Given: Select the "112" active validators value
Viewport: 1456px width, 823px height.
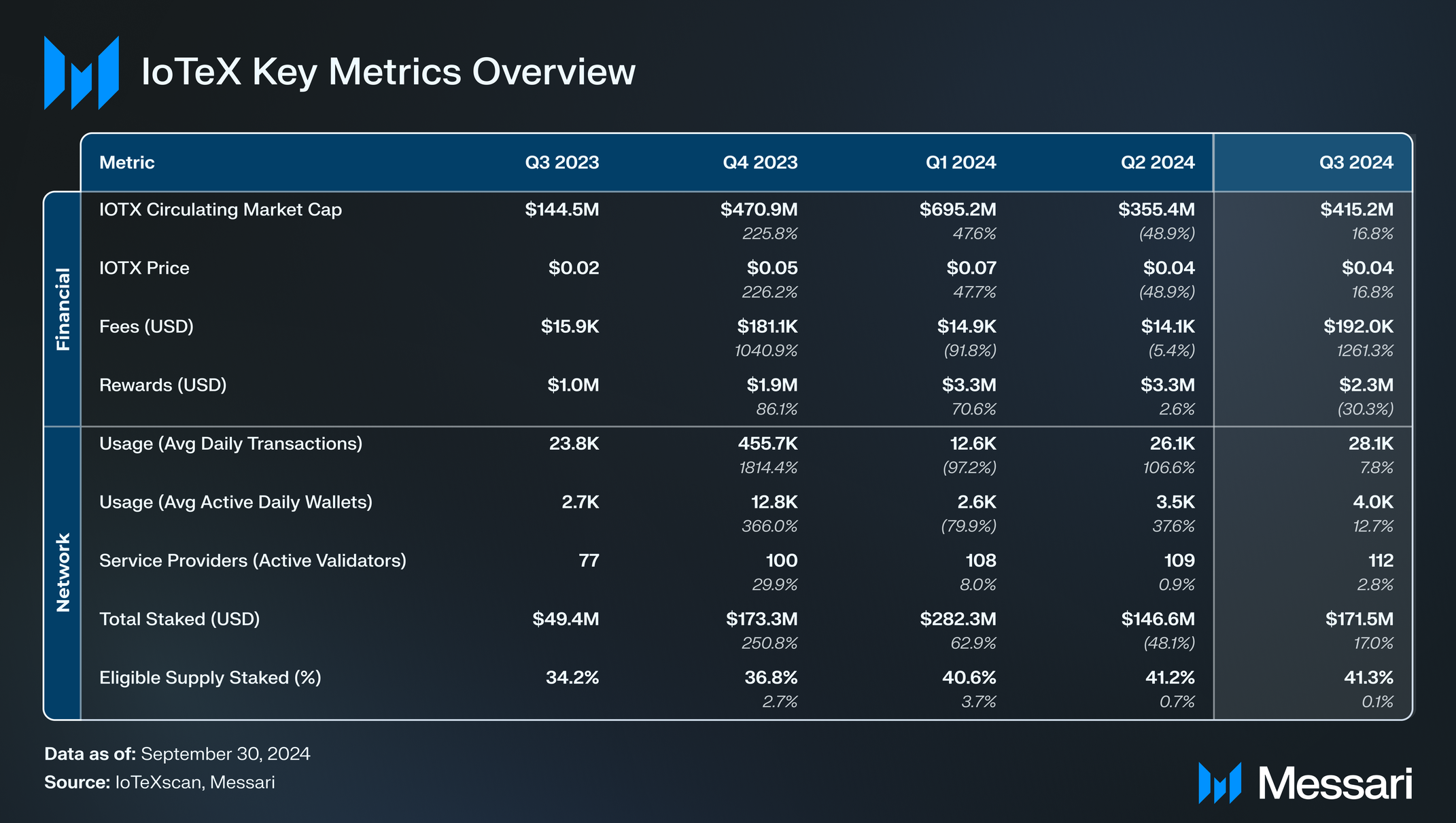Looking at the screenshot, I should tap(1381, 560).
